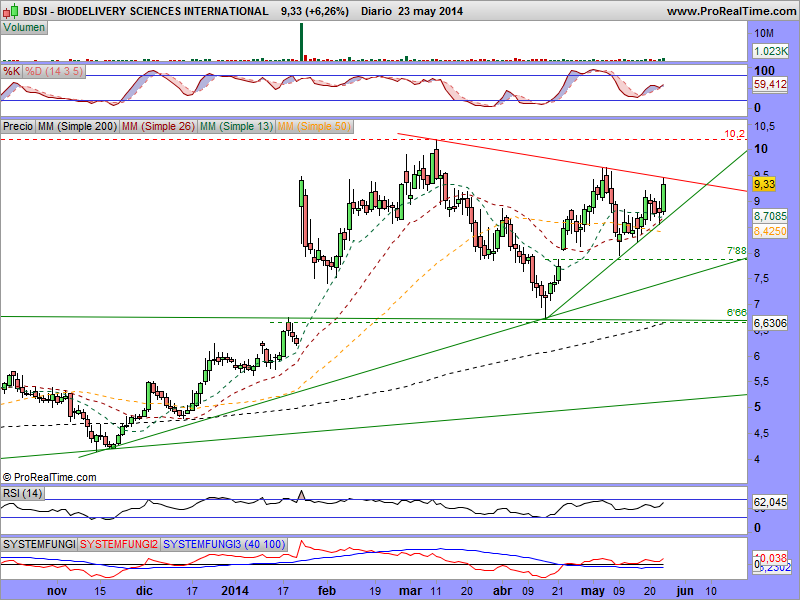
Task: Click the 62,045 RSI value box
Action: coord(770,503)
